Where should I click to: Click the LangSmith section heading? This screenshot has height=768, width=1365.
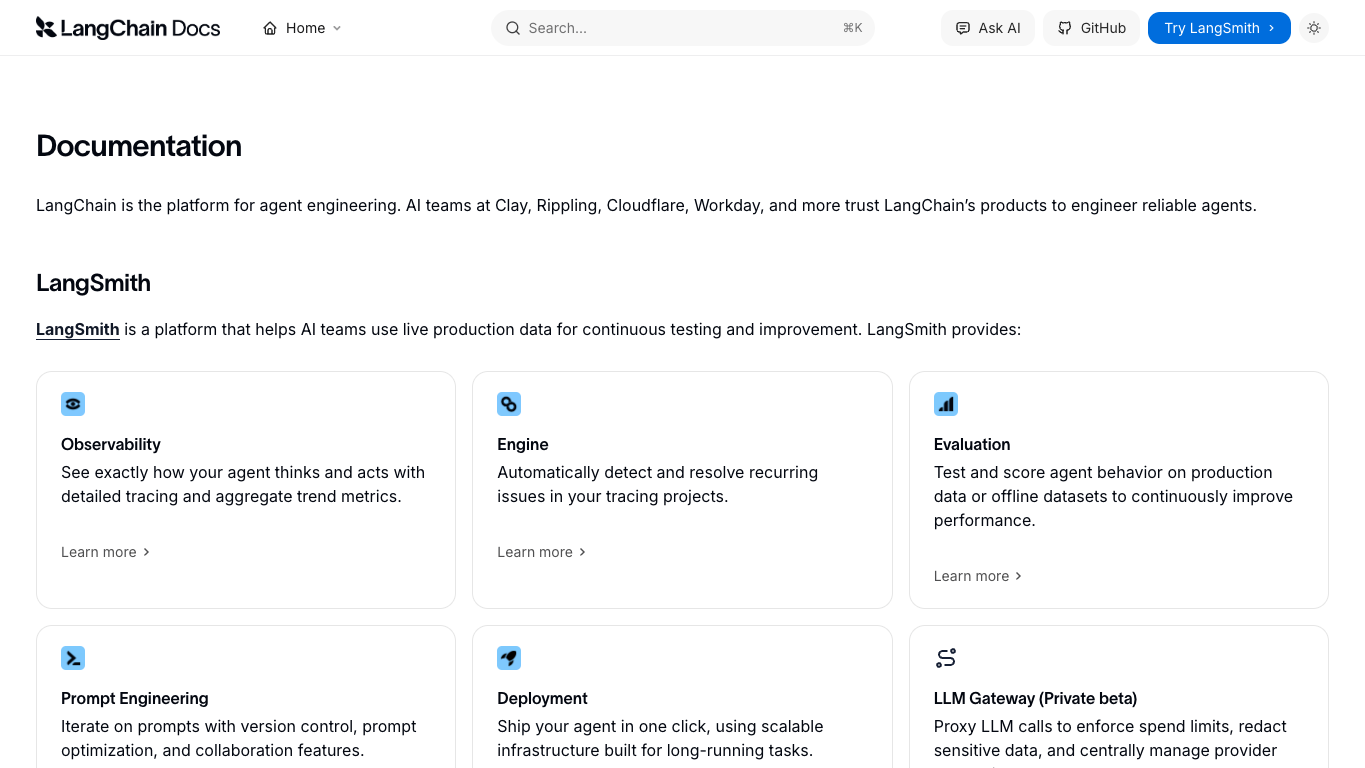(x=93, y=283)
